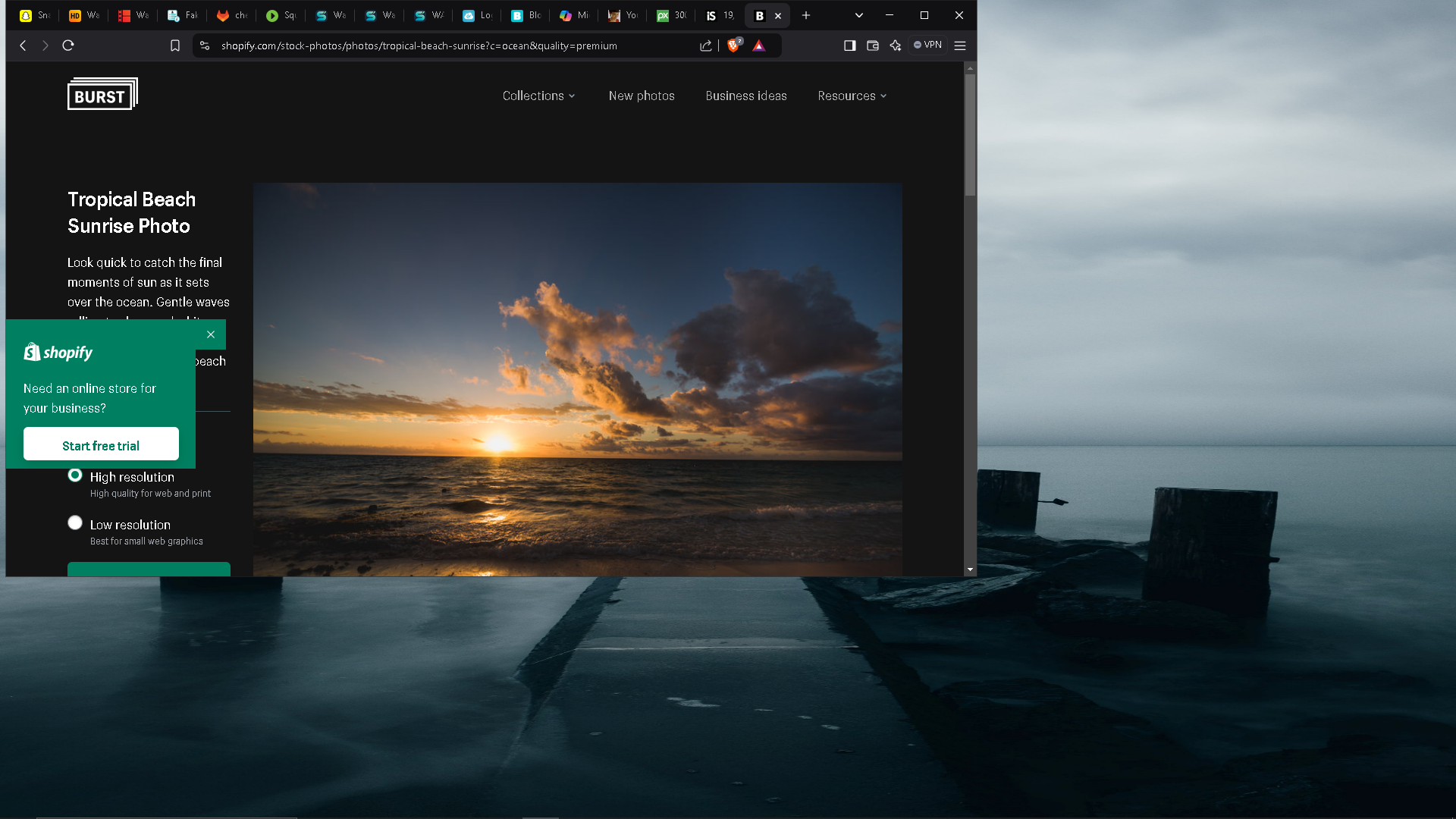Switch to the iStock tab
Viewport: 1456px width, 819px height.
coord(720,15)
